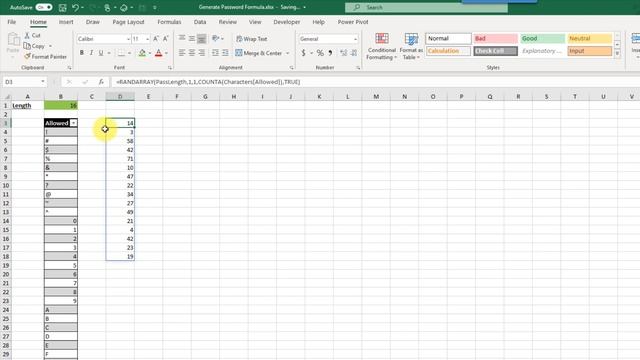Click the Select All corner button
This screenshot has height=360, width=640.
tap(7, 97)
